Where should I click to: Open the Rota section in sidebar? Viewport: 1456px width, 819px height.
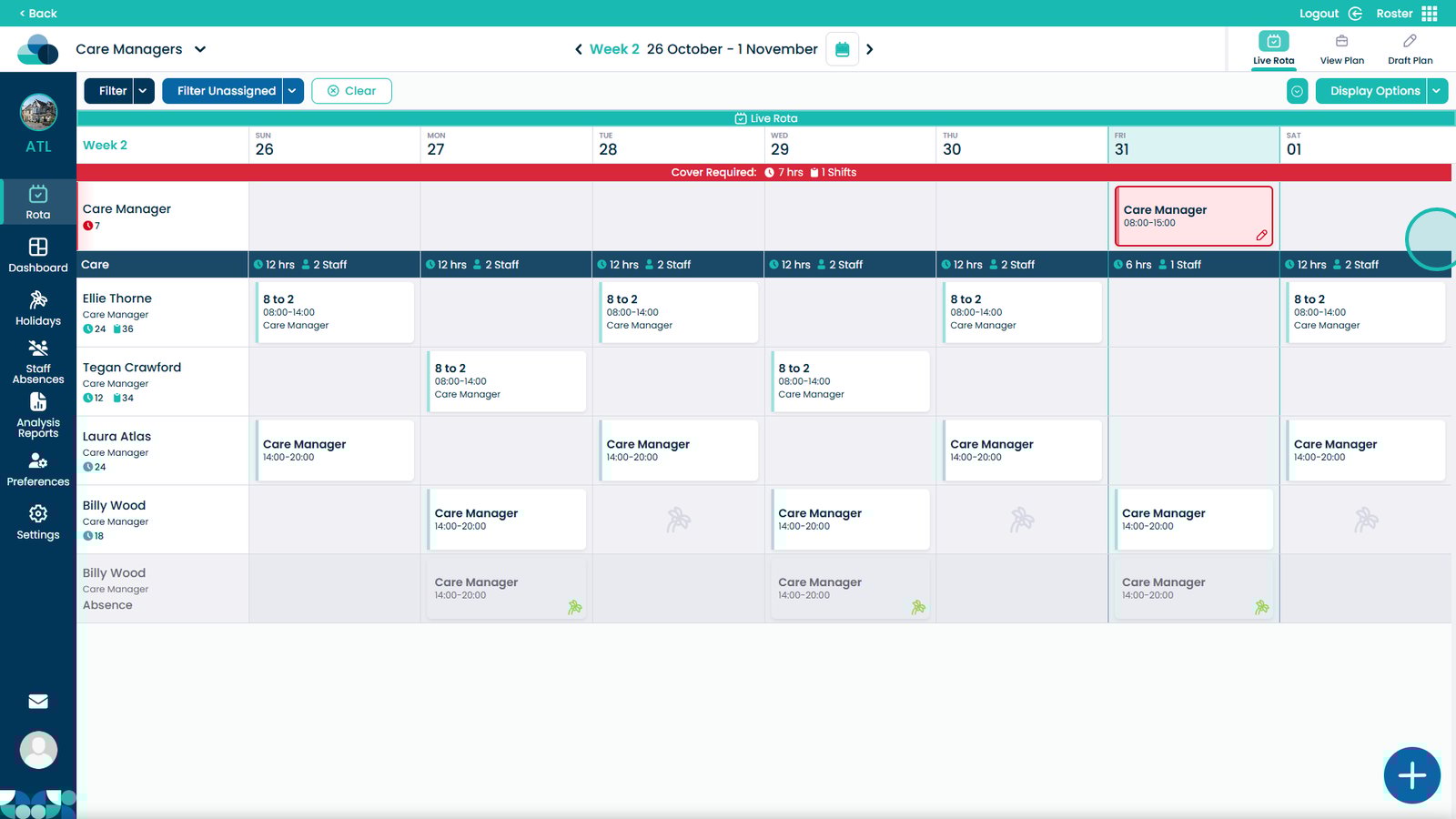[38, 202]
